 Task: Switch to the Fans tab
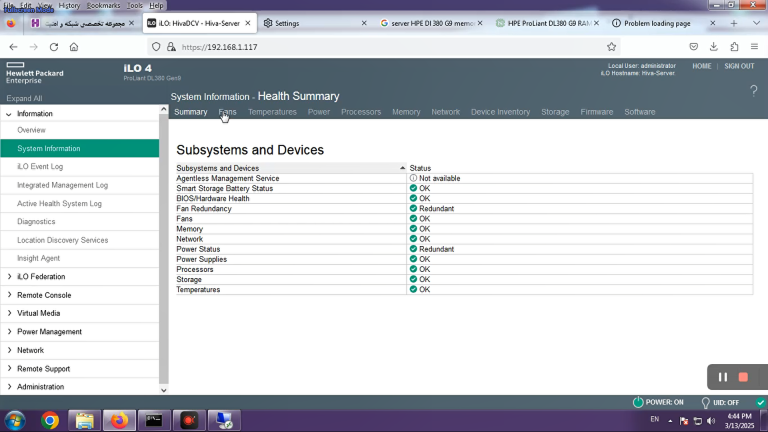click(227, 112)
